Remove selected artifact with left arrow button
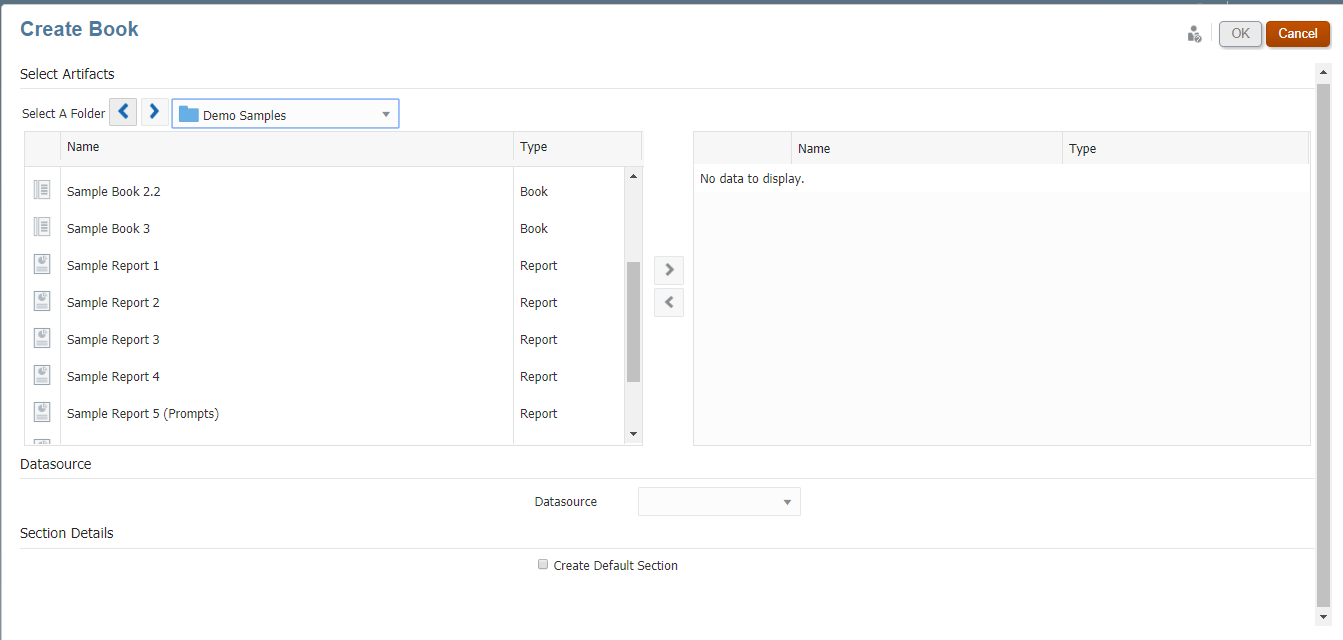The width and height of the screenshot is (1343, 640). (x=669, y=302)
